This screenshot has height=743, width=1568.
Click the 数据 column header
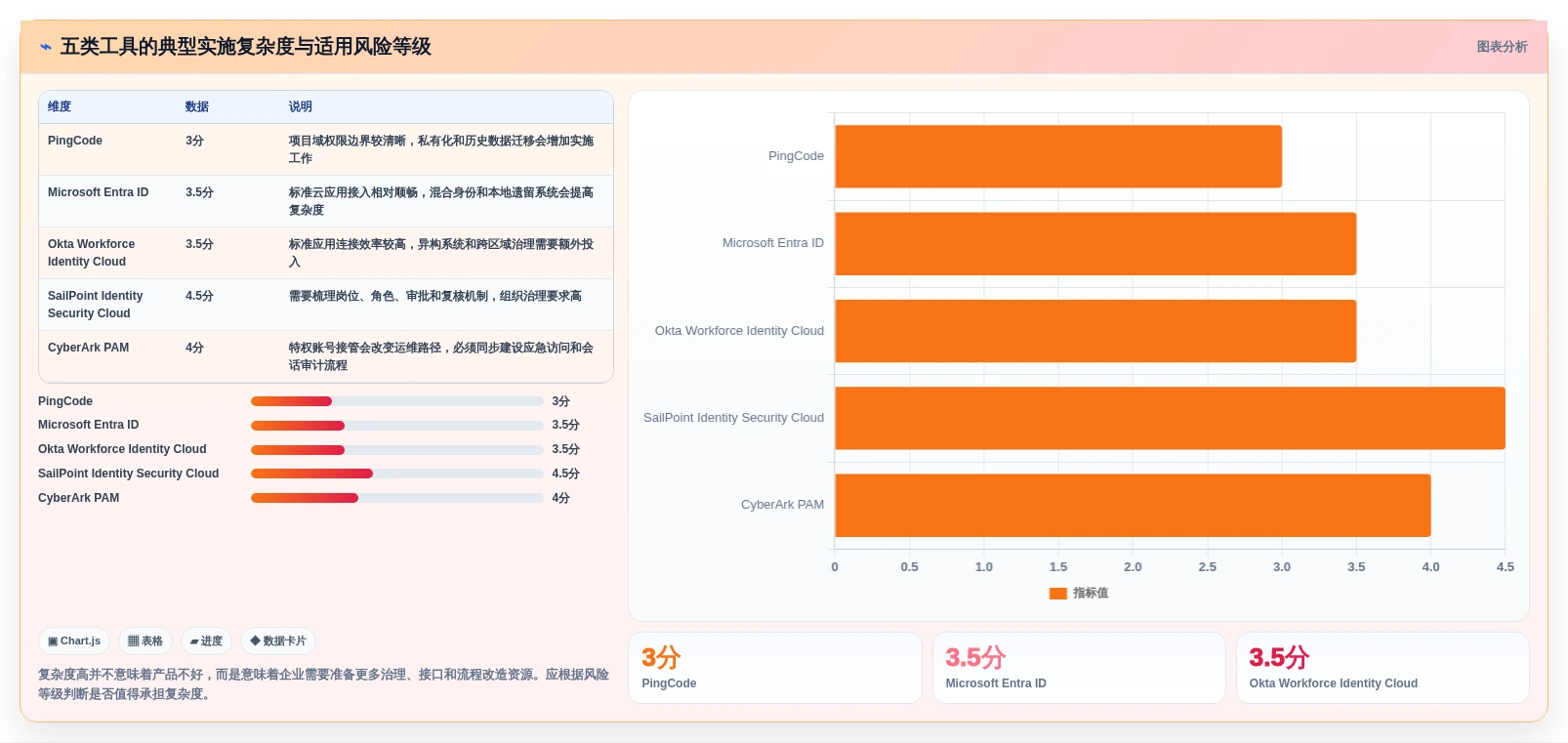[197, 106]
